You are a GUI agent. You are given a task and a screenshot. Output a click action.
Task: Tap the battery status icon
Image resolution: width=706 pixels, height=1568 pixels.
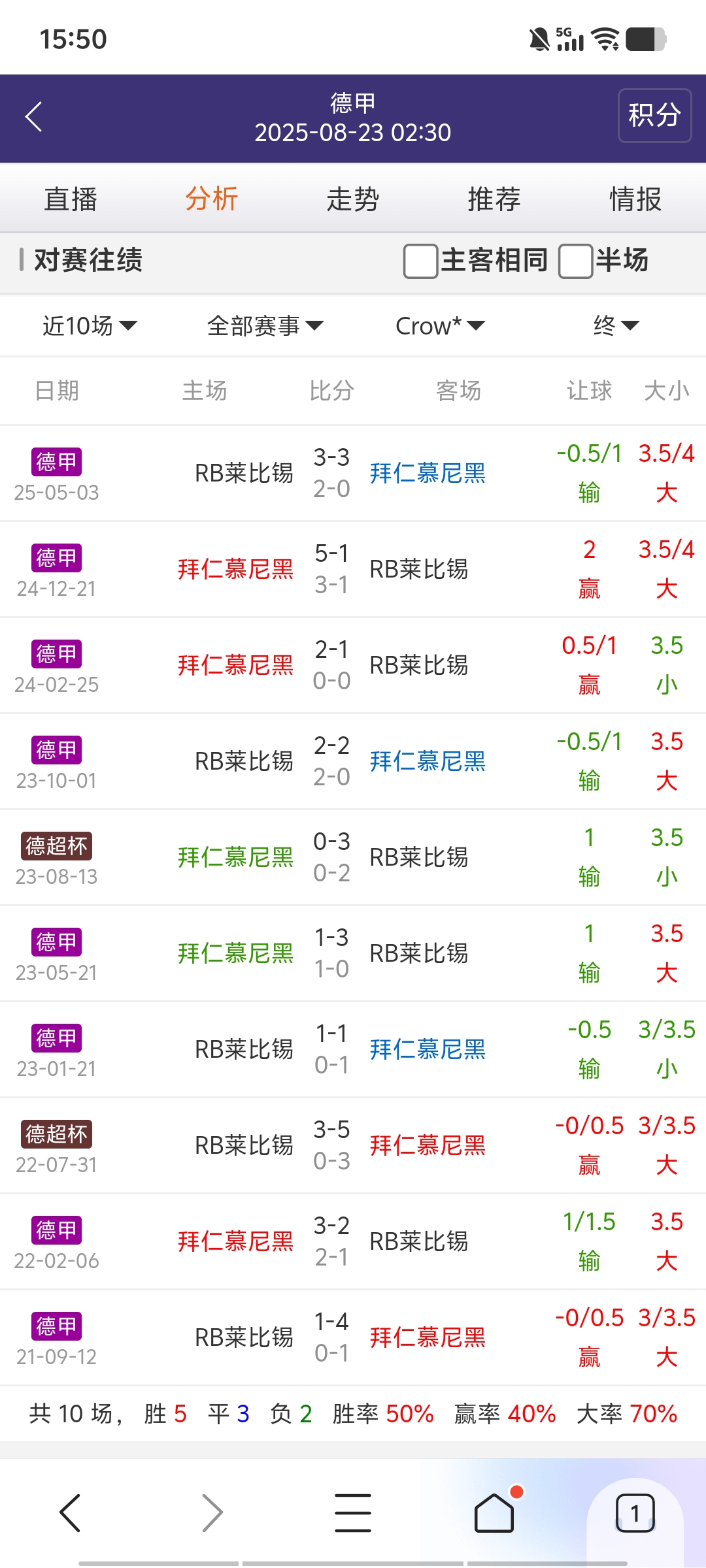645,39
